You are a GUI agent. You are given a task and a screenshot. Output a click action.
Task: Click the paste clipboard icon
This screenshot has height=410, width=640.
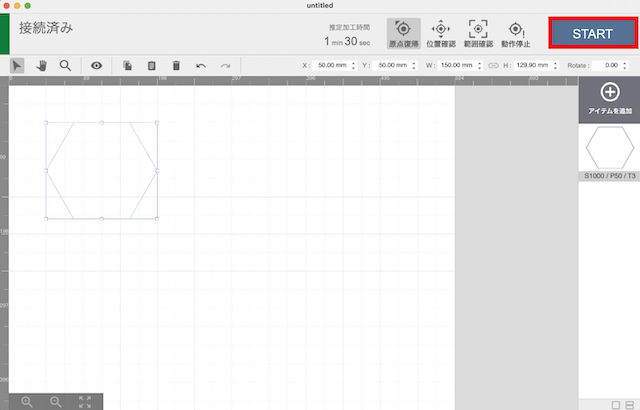pos(152,65)
